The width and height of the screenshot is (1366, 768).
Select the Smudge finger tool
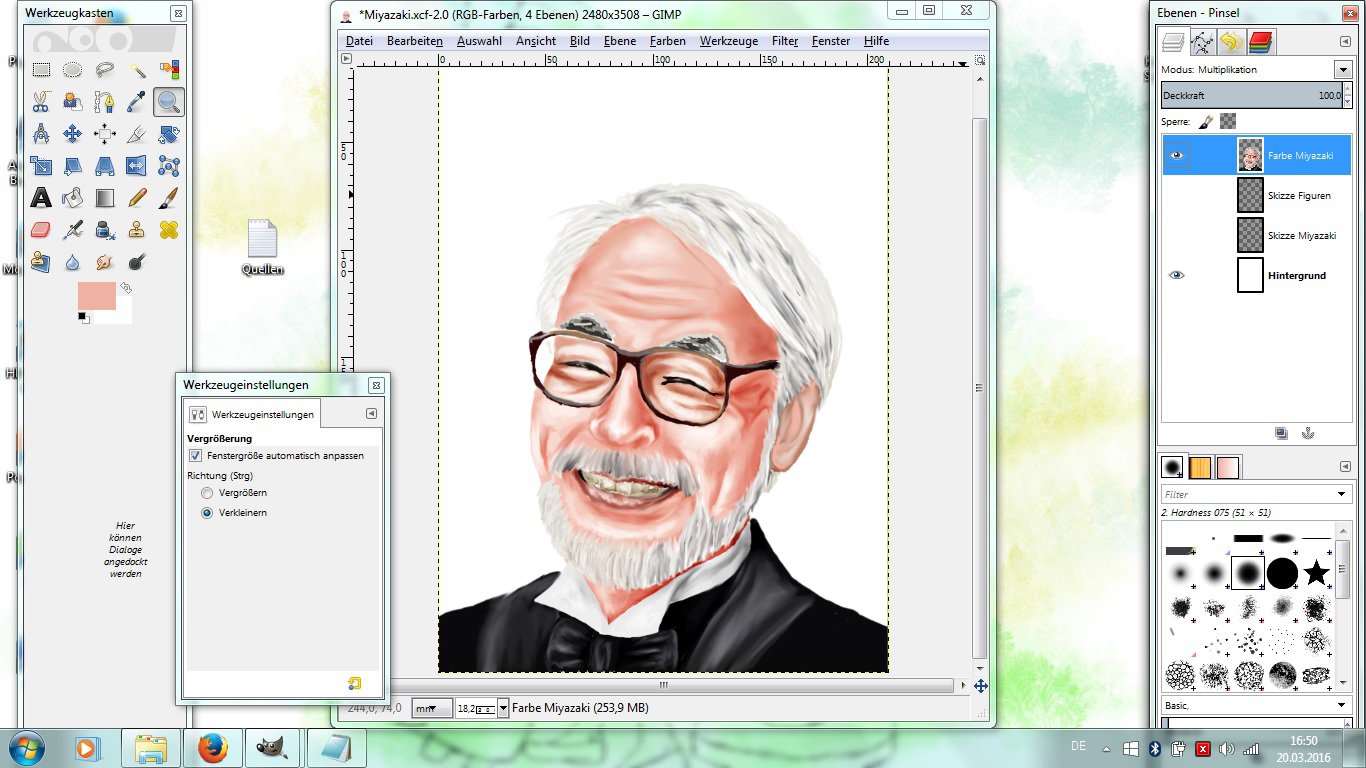tap(105, 262)
